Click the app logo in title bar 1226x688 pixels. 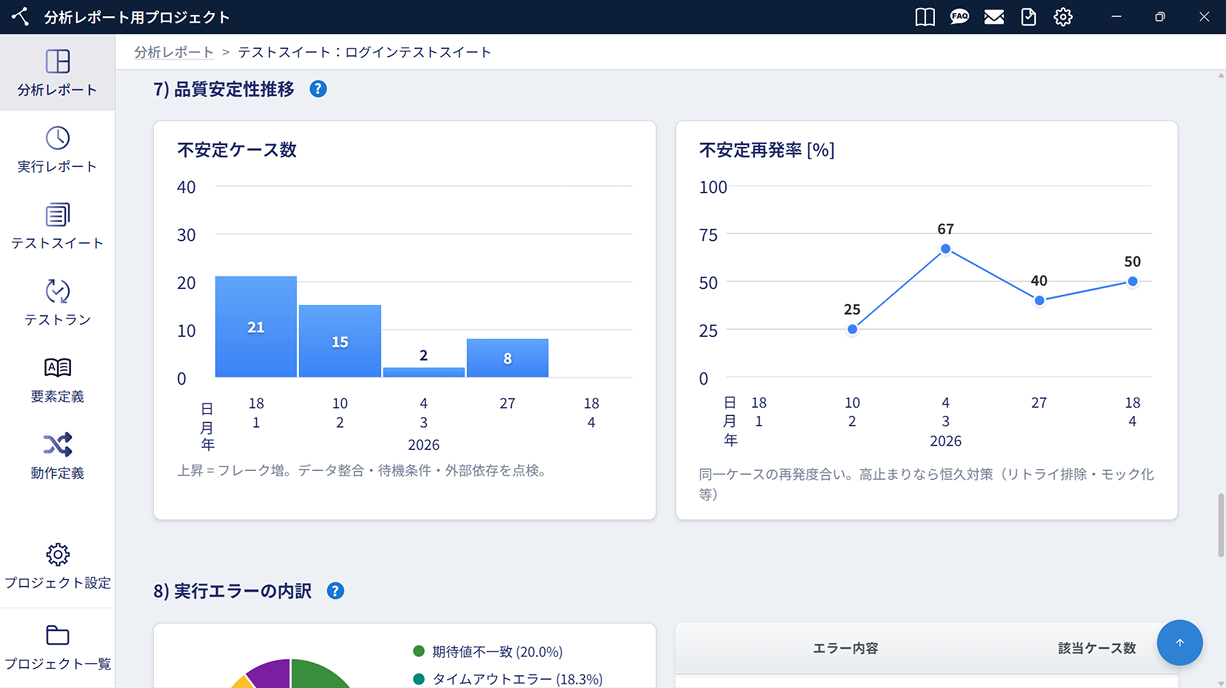pos(20,17)
